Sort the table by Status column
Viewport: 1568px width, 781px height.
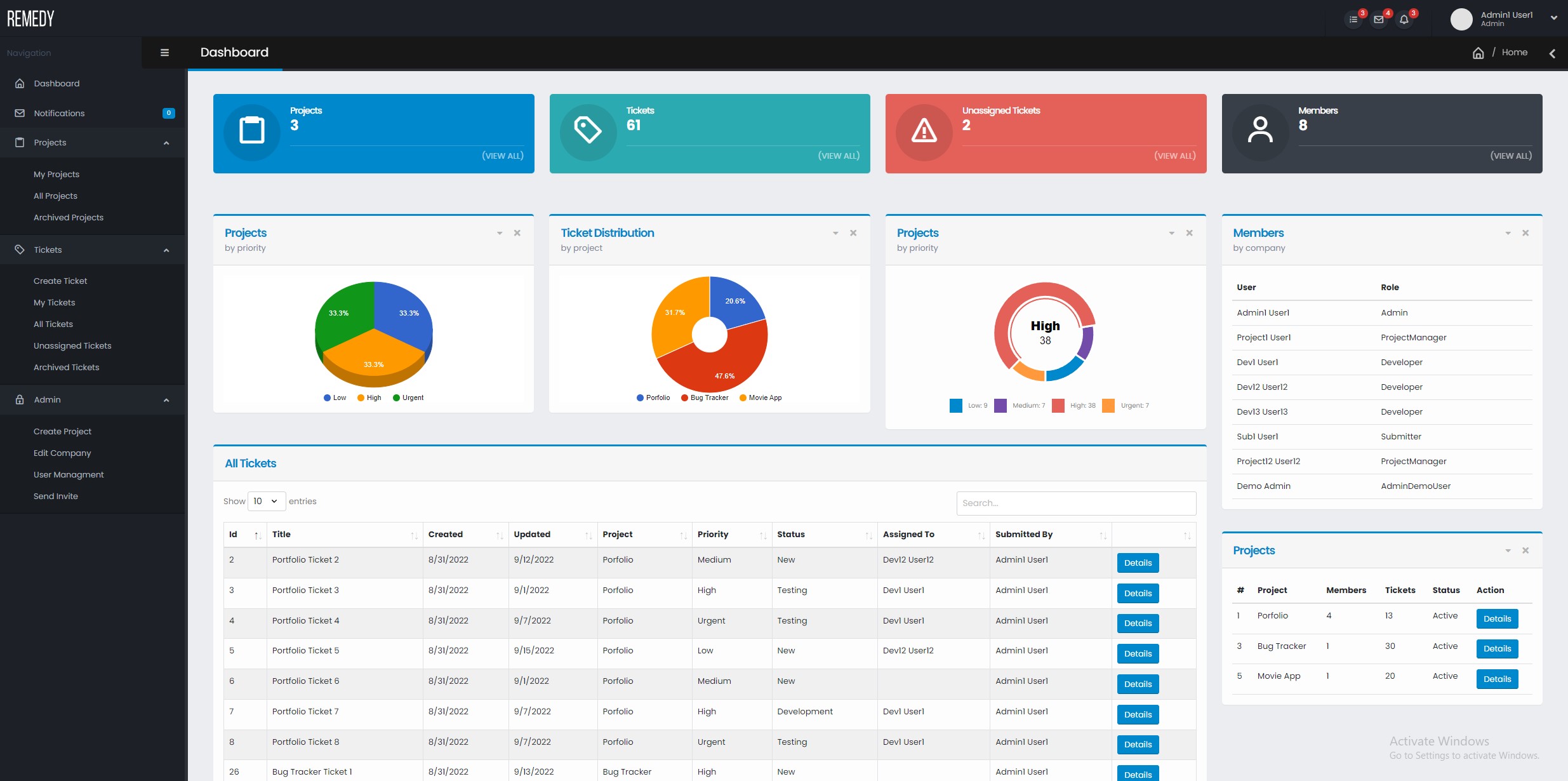(x=825, y=535)
